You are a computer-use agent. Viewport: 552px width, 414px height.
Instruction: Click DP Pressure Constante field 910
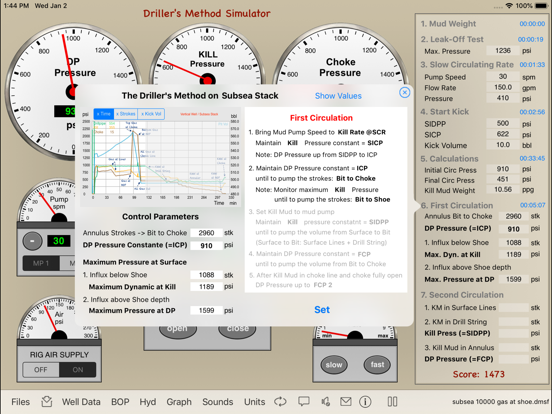[206, 245]
